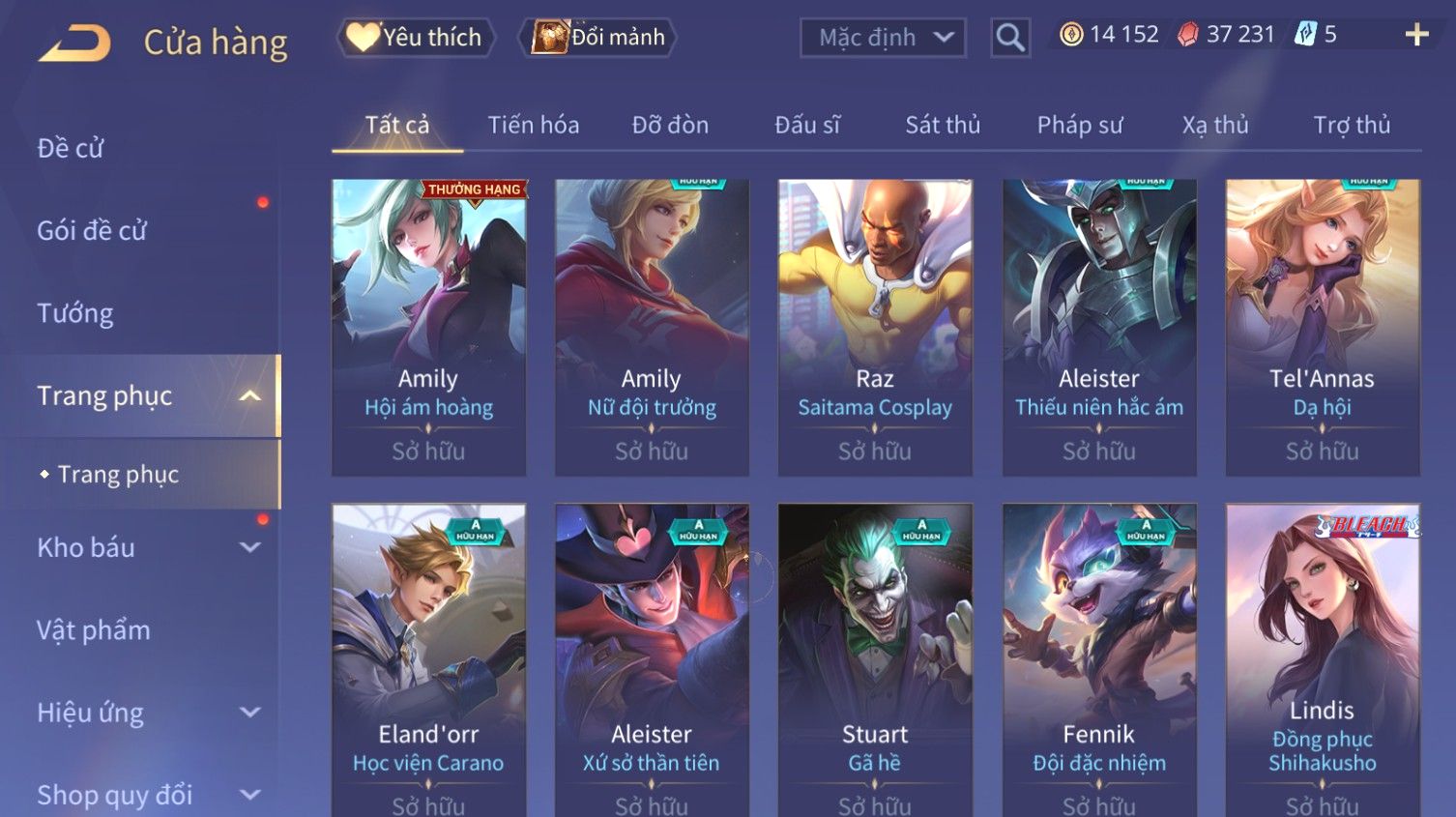This screenshot has width=1456, height=817.
Task: Switch to the Sát thủ tab
Action: [943, 125]
